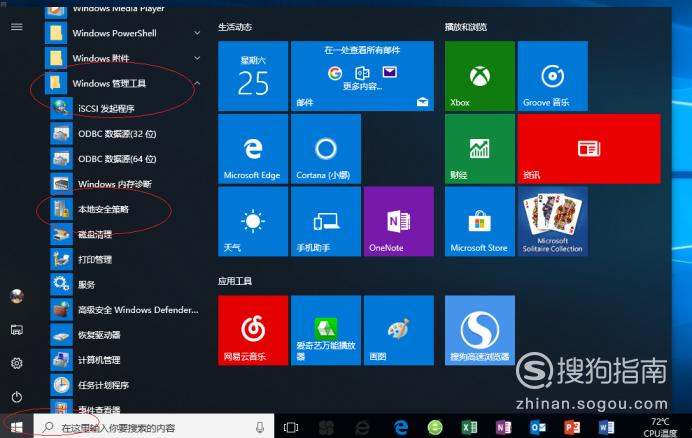Screen dimensions: 692x438
Task: Open the user account picture
Action: click(17, 296)
